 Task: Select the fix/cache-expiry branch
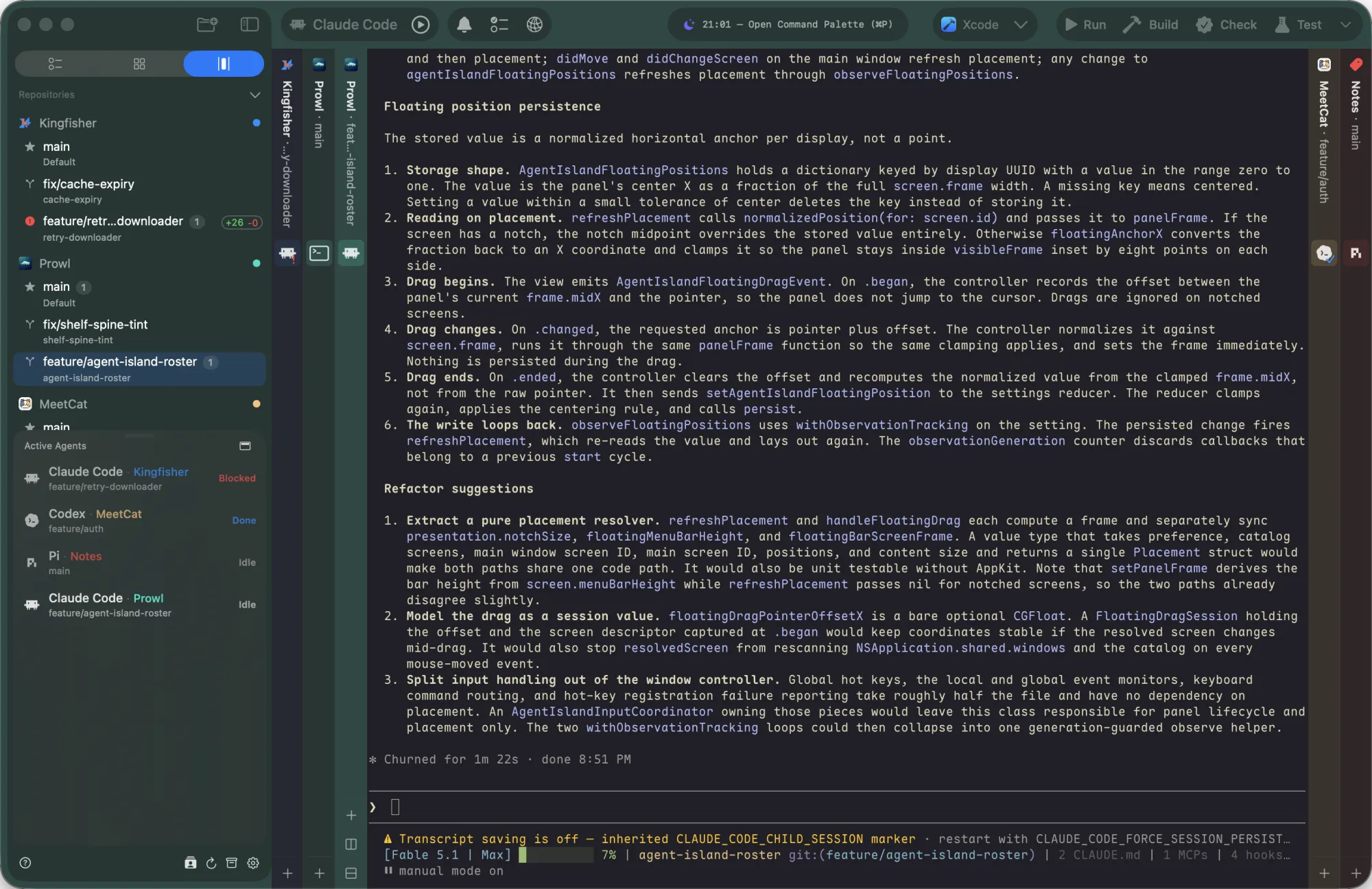(139, 191)
